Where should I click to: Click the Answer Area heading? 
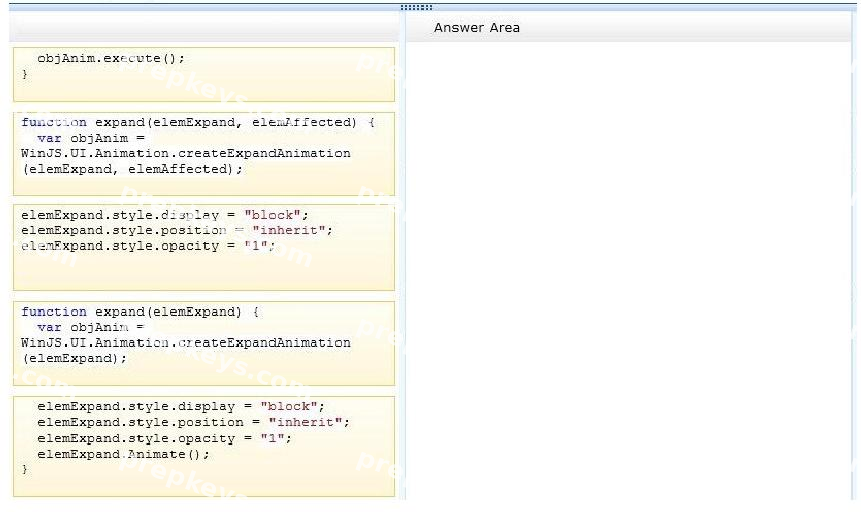click(x=477, y=27)
